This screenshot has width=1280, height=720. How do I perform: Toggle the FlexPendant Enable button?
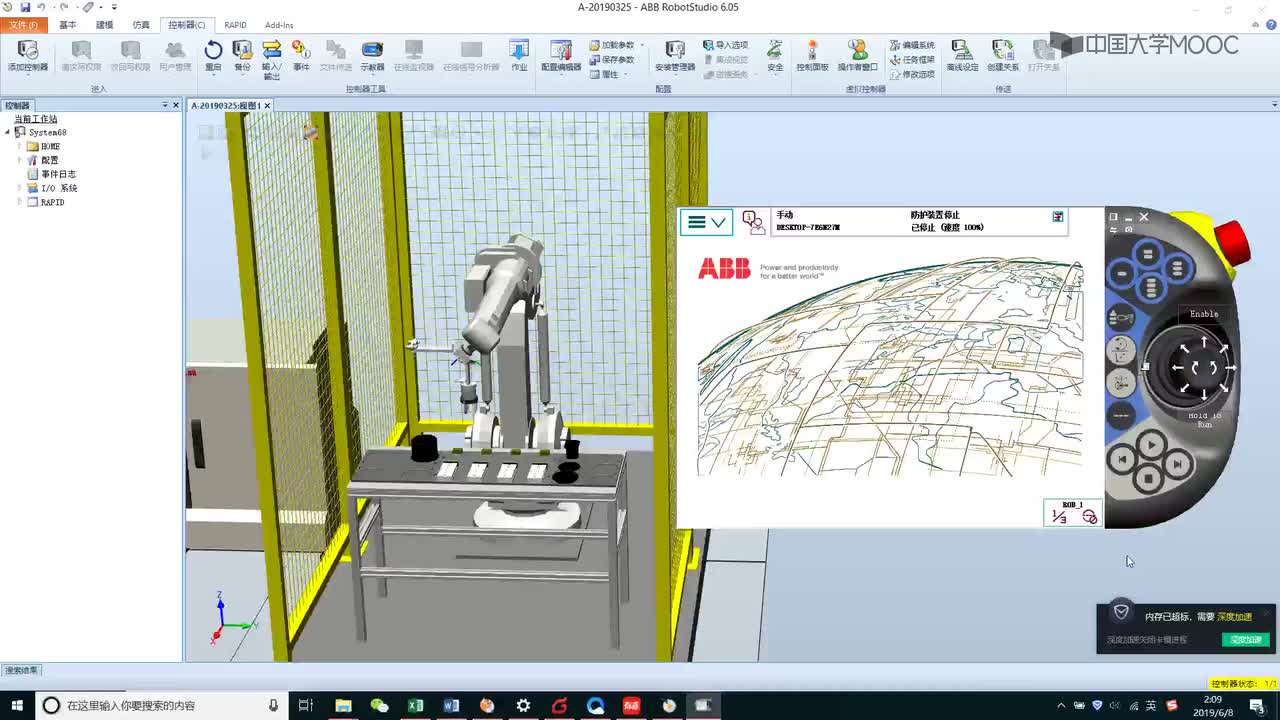(x=1204, y=314)
